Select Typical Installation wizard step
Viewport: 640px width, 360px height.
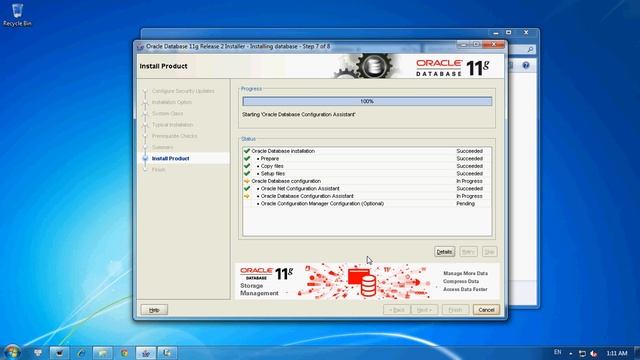pos(172,125)
